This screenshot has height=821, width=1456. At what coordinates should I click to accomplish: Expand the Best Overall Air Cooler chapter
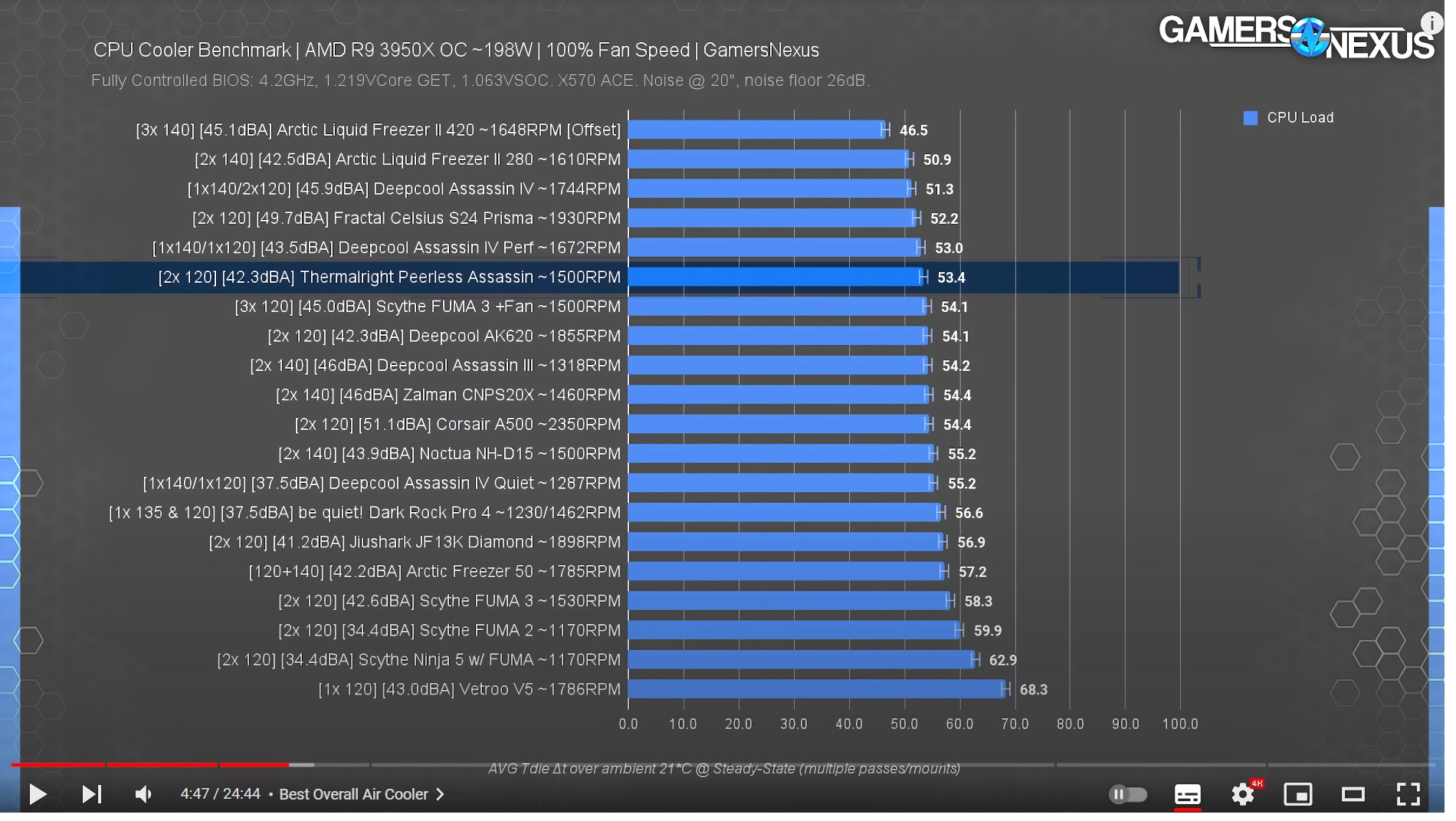tap(362, 794)
